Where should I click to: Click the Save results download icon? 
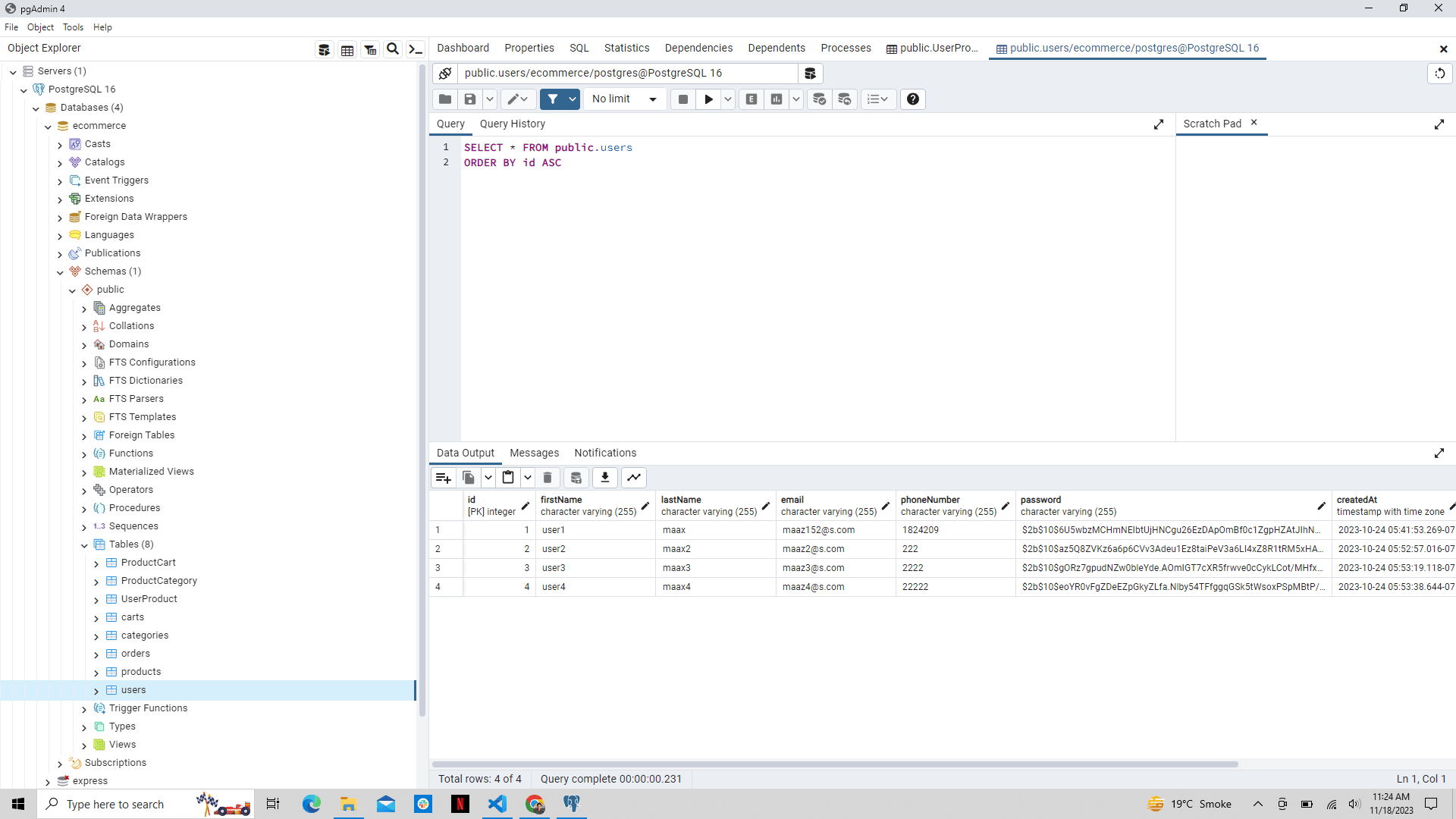(x=605, y=478)
